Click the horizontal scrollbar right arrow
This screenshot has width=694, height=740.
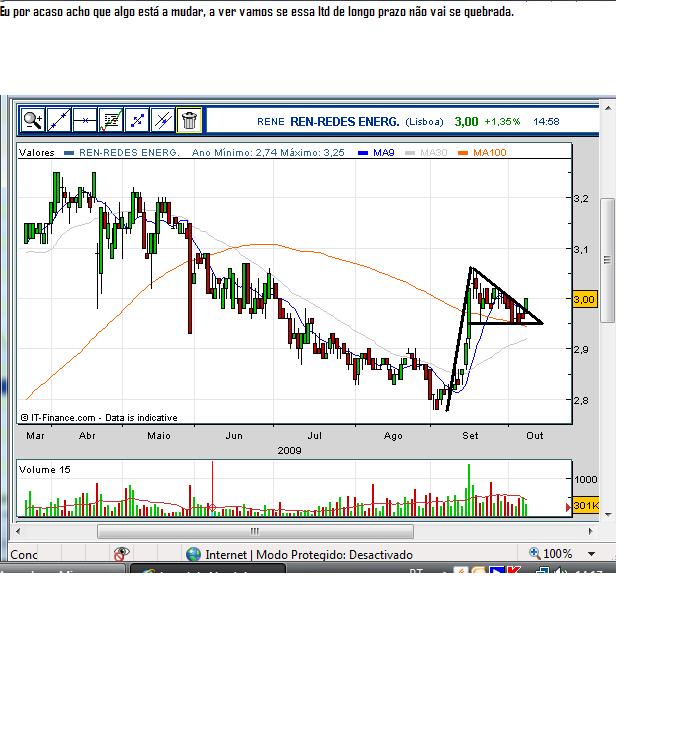(591, 531)
